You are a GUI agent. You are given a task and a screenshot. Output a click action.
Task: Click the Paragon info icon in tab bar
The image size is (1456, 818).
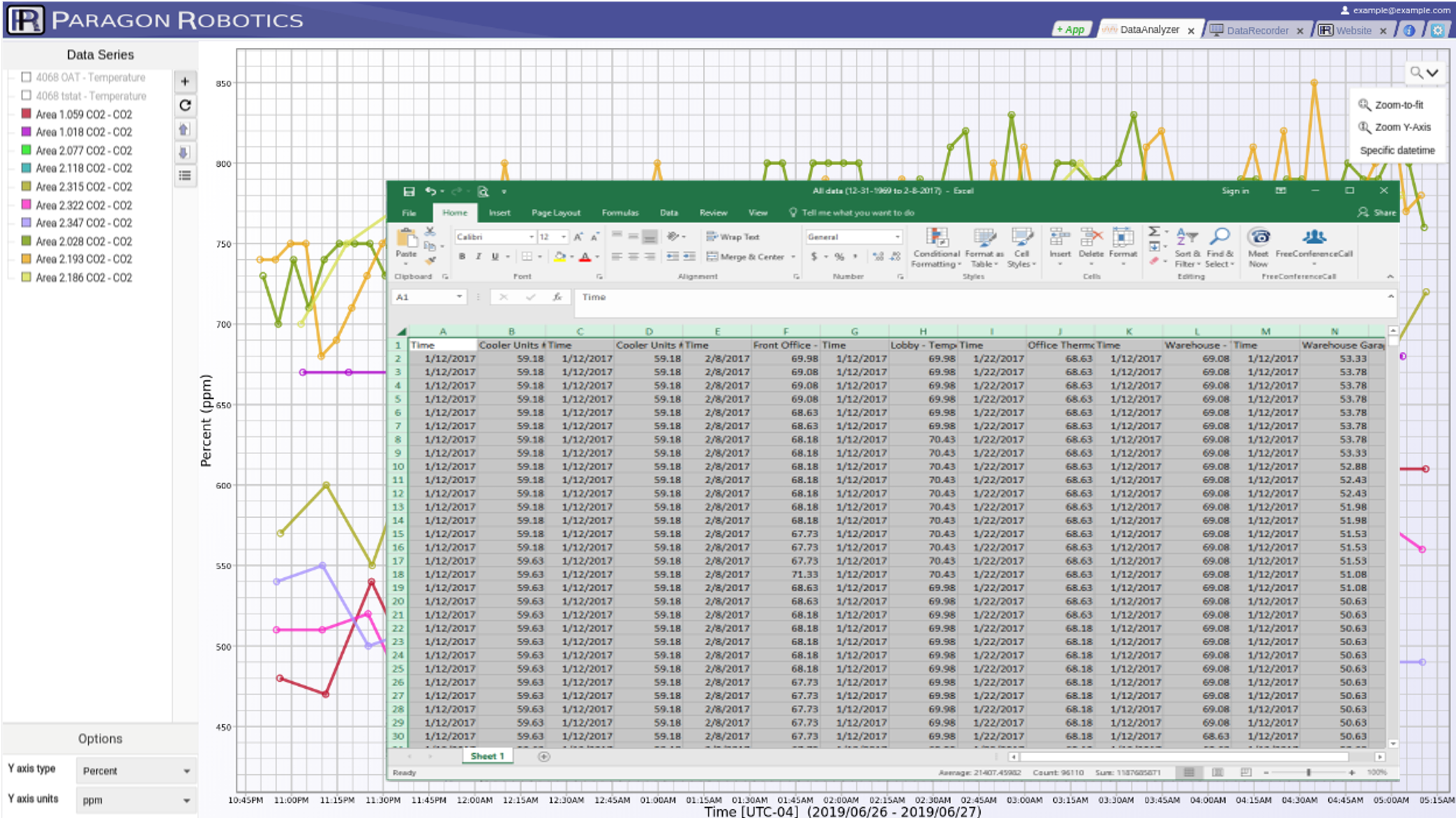[x=1409, y=31]
